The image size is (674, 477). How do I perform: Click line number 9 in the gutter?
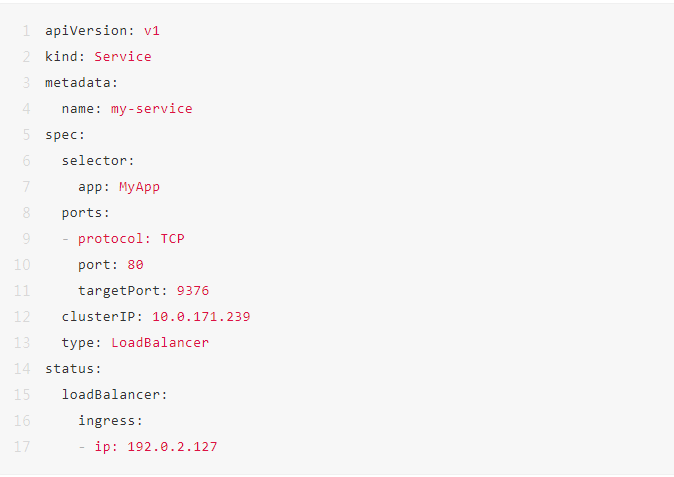(x=25, y=238)
